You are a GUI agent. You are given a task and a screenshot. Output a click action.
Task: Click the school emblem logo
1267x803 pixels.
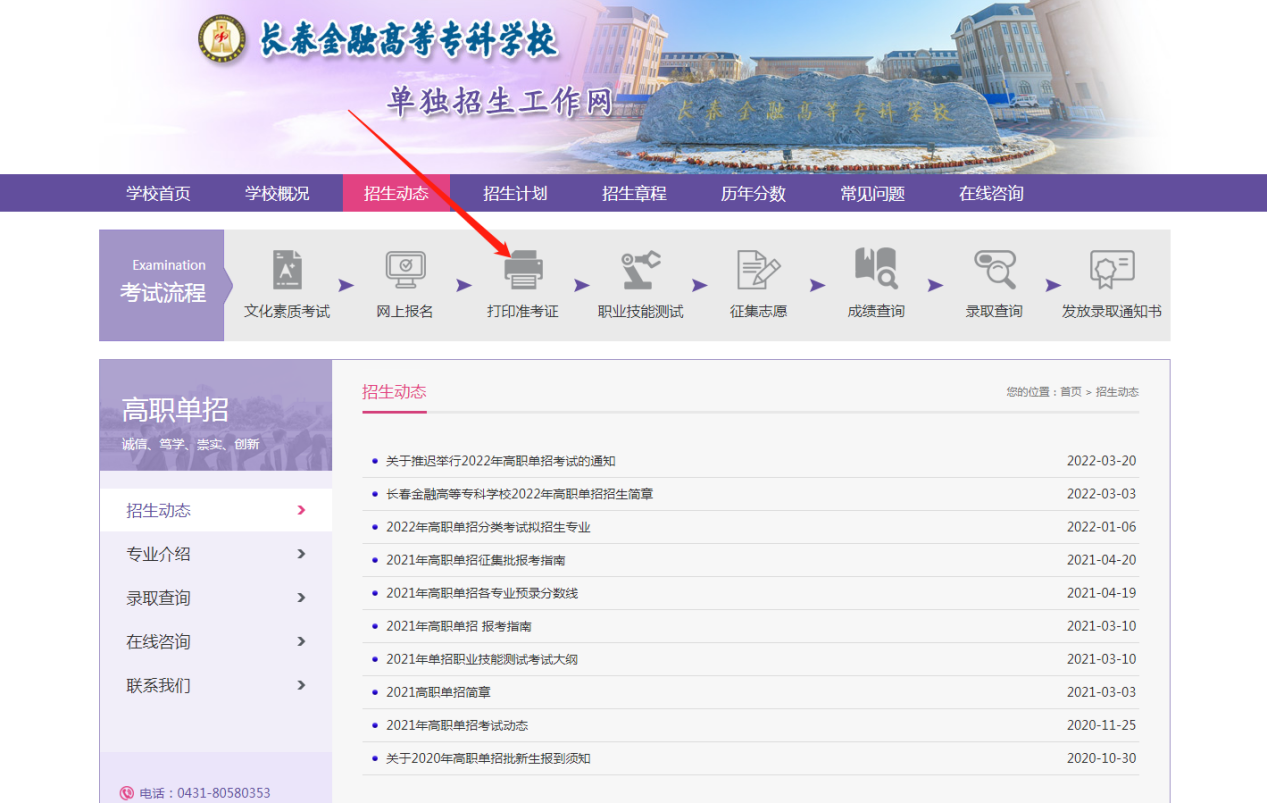[222, 39]
